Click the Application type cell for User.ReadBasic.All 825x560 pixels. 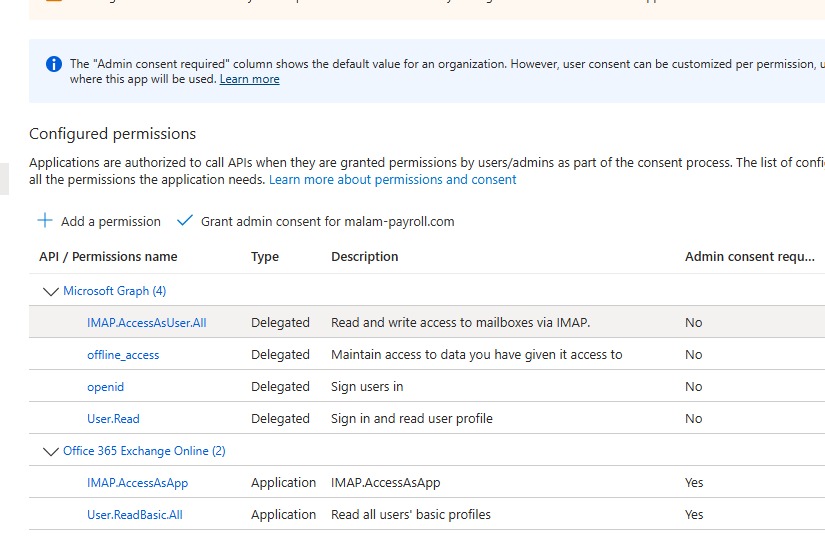tap(284, 515)
